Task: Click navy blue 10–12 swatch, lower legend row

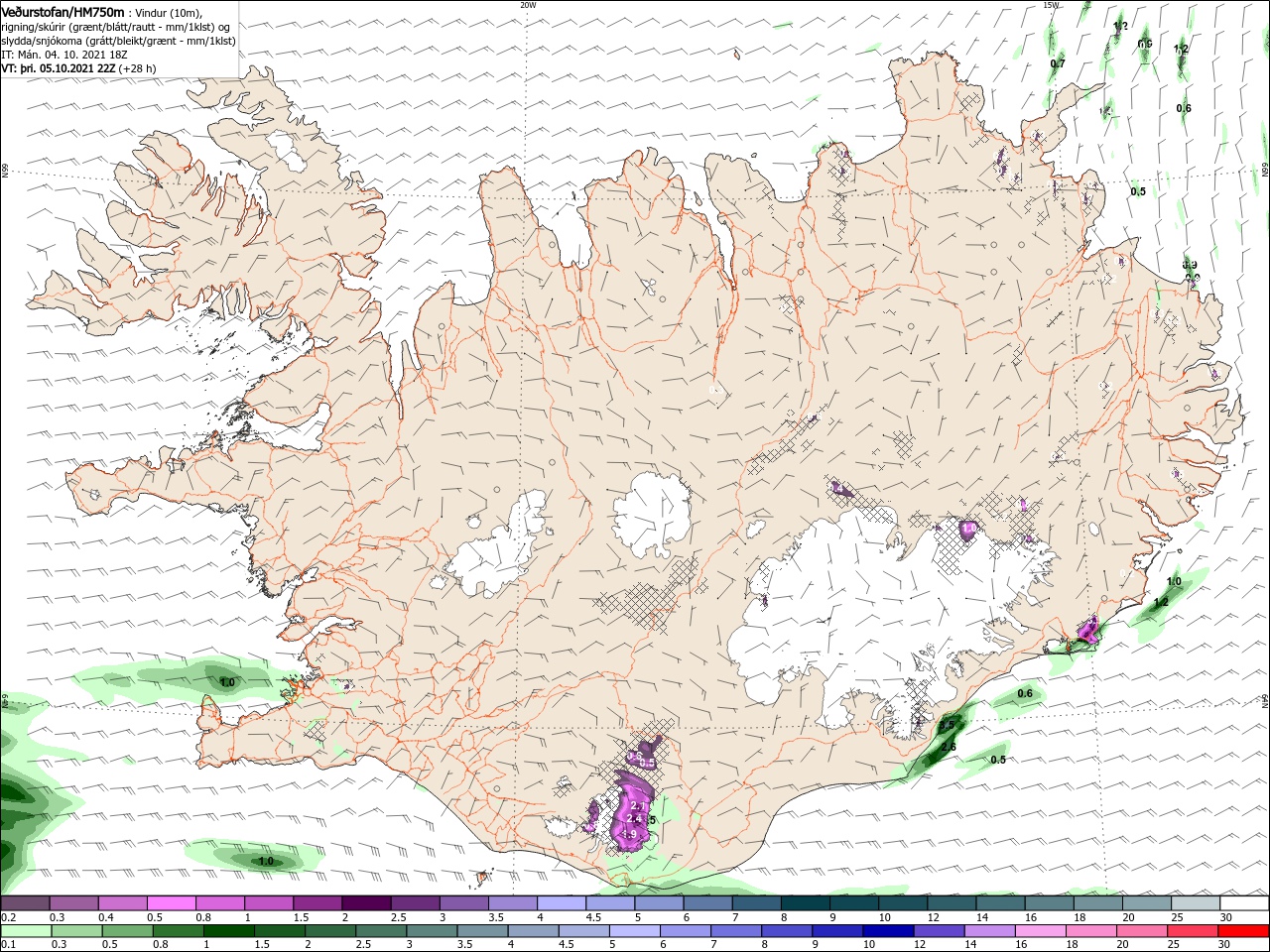Action: tap(888, 931)
